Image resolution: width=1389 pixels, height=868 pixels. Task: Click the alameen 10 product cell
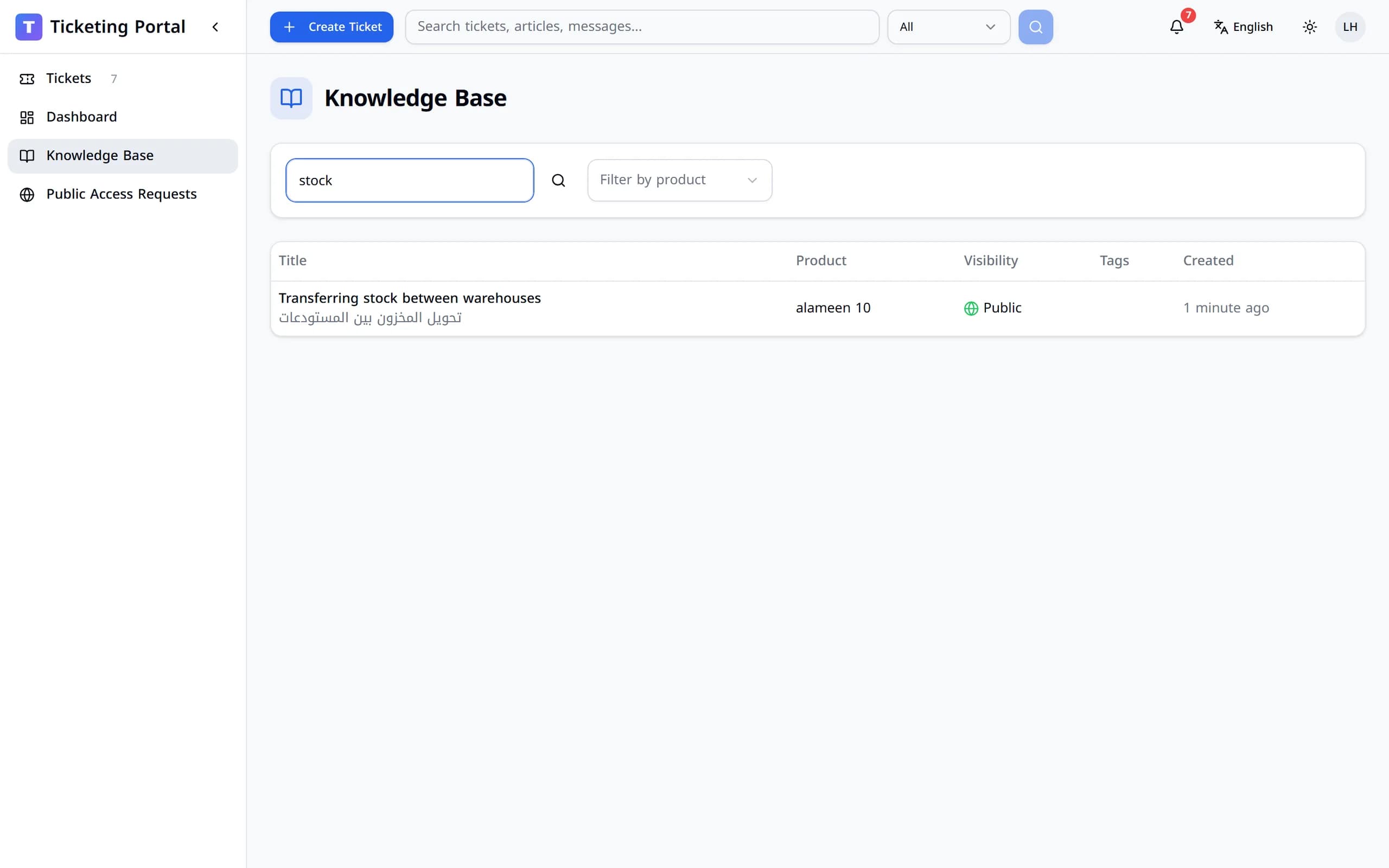click(x=833, y=308)
